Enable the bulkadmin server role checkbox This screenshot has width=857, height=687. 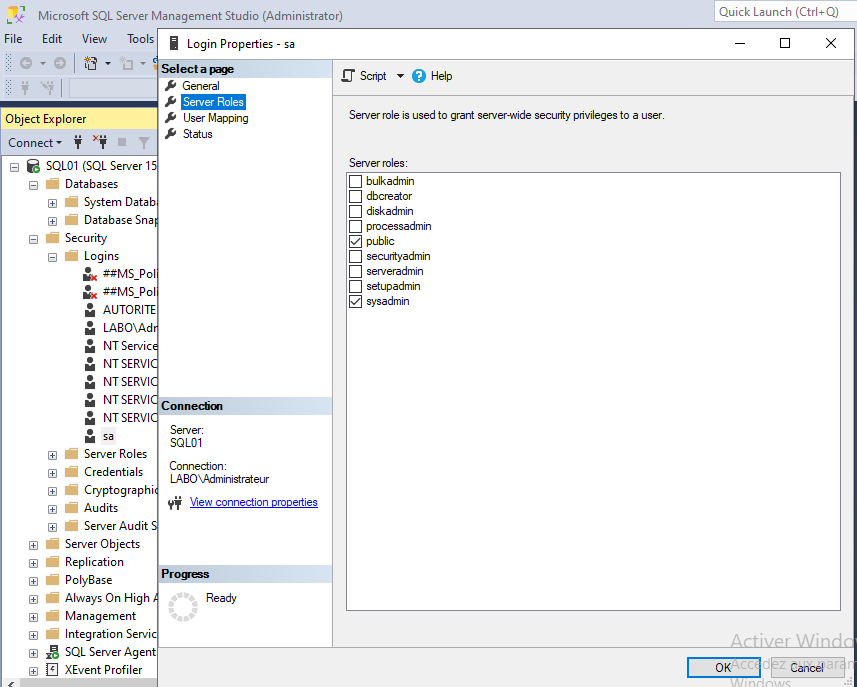point(355,181)
